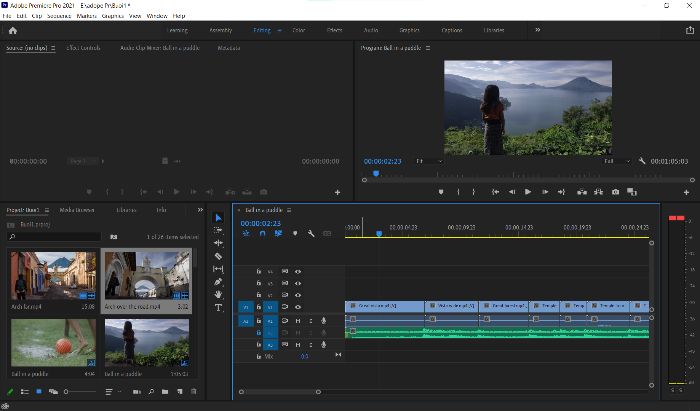Toggle A1 source patching button
700x411 pixels.
246,321
